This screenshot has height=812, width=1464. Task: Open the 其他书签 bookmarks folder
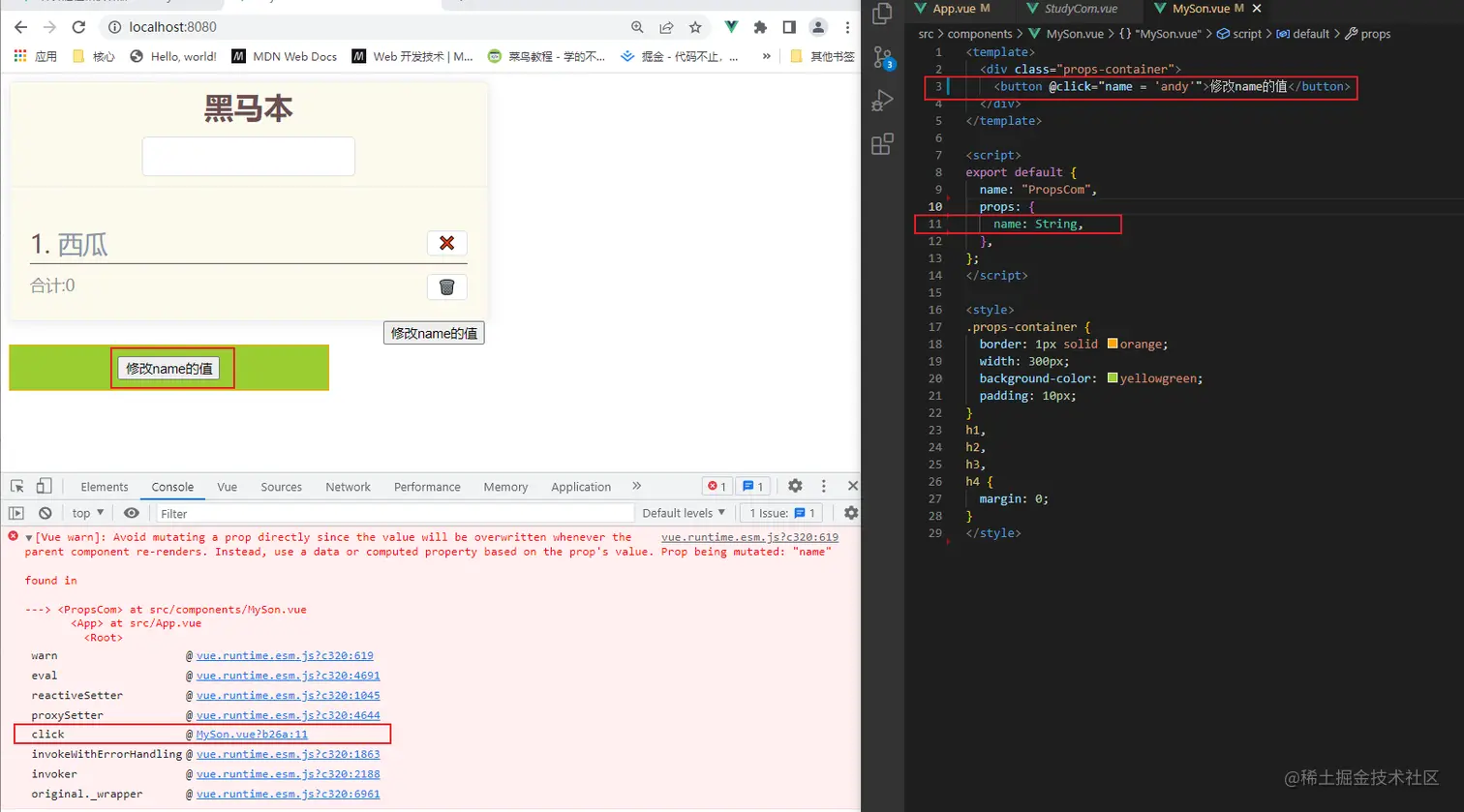pyautogui.click(x=823, y=56)
